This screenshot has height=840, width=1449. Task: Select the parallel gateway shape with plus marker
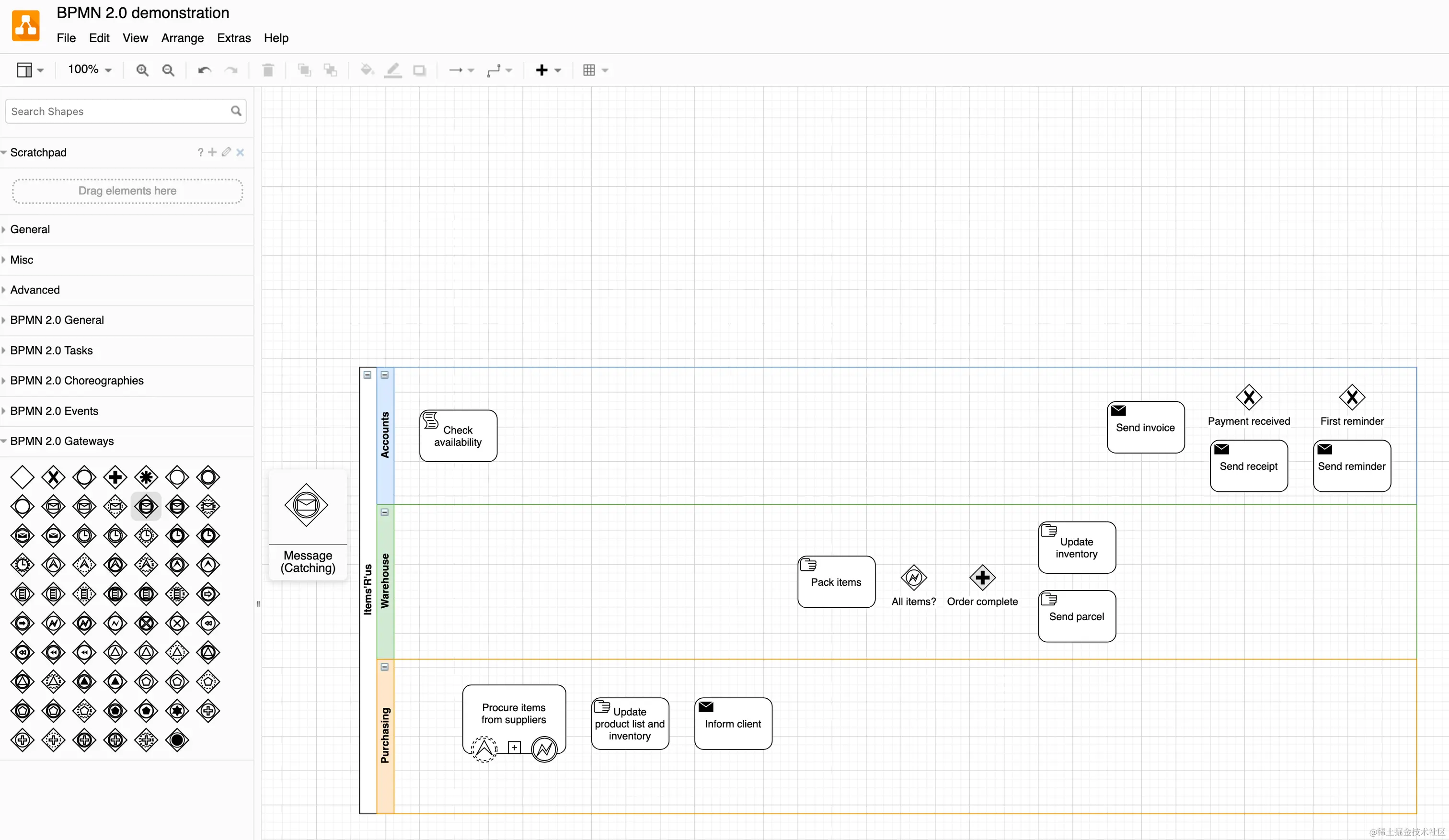coord(115,477)
